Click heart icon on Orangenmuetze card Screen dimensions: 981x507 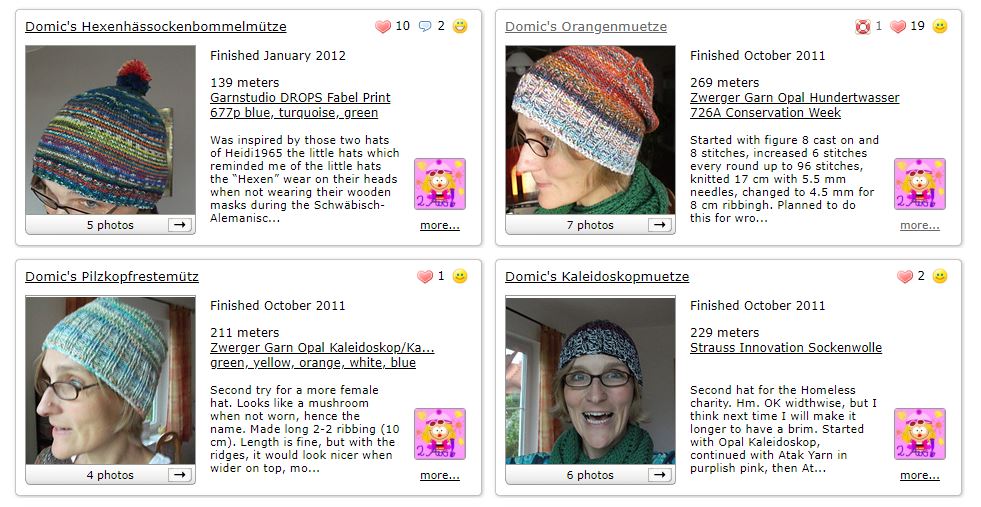tap(898, 26)
